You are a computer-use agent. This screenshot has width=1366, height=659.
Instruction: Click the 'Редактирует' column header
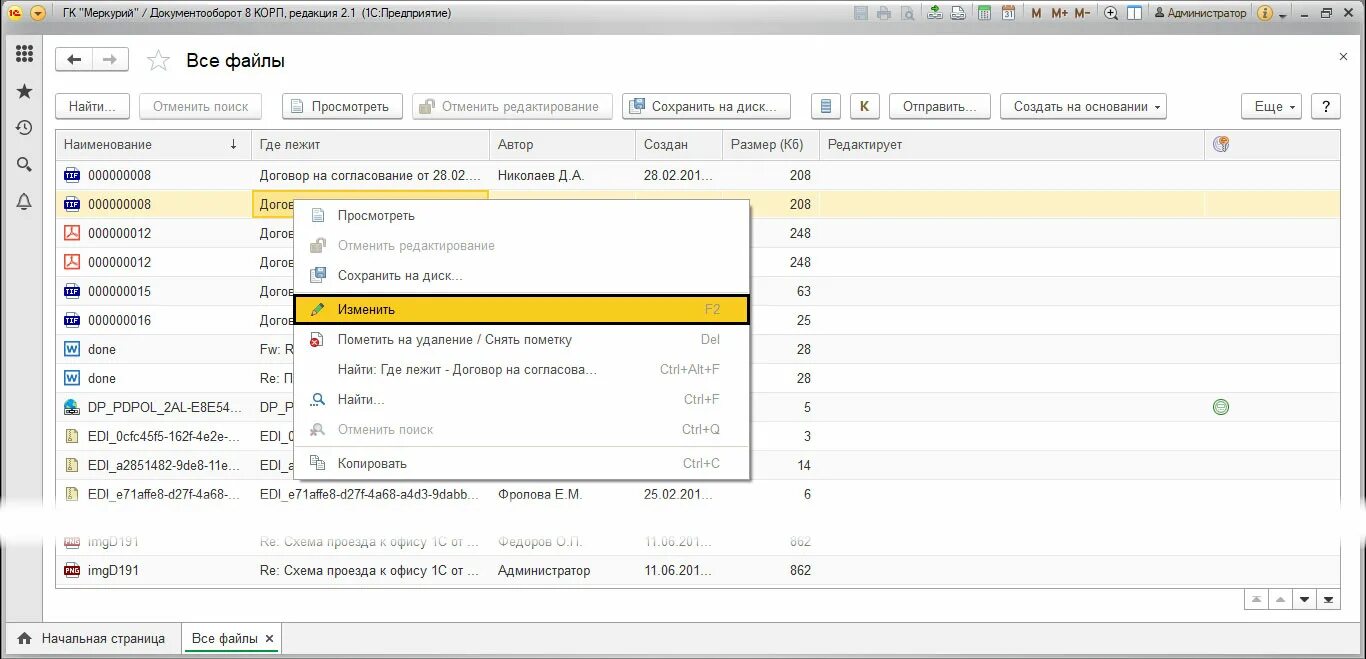point(1012,144)
